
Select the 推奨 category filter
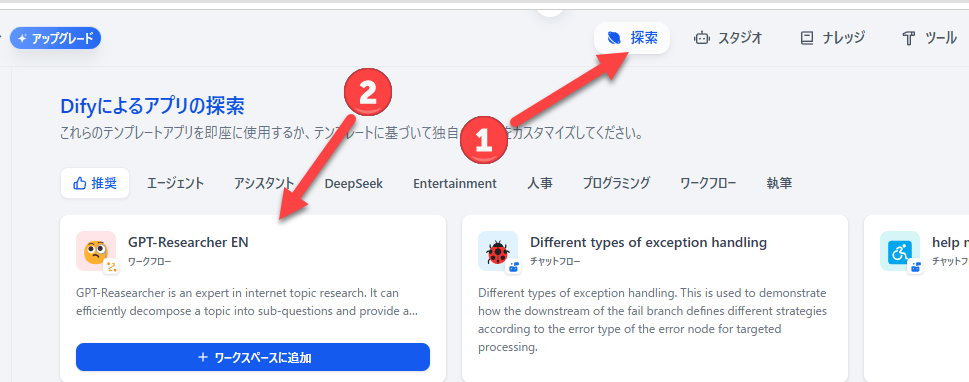point(95,183)
